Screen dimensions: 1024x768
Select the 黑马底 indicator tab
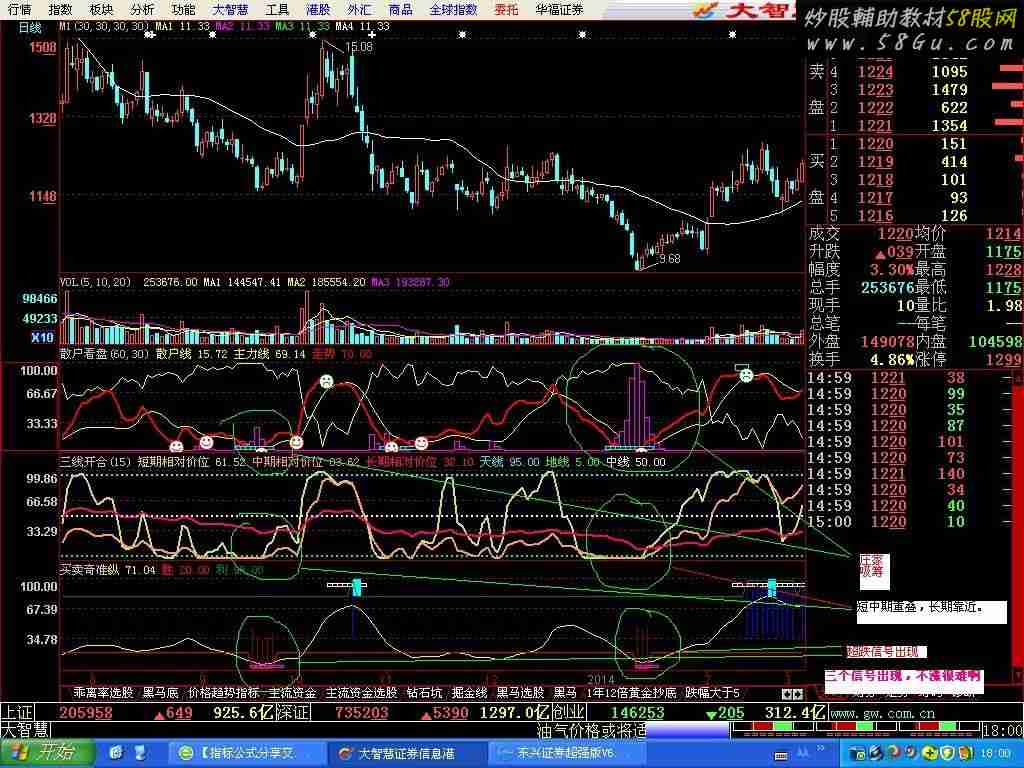pyautogui.click(x=161, y=693)
